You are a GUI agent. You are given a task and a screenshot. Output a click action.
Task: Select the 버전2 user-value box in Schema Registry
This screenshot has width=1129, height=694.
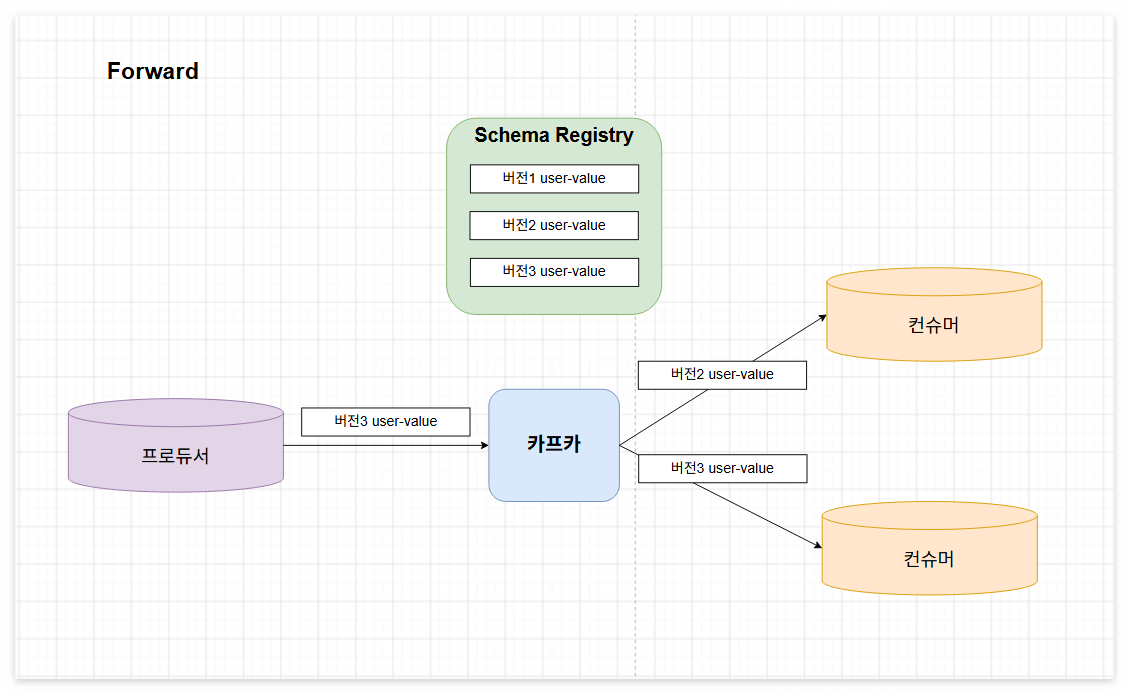[554, 225]
